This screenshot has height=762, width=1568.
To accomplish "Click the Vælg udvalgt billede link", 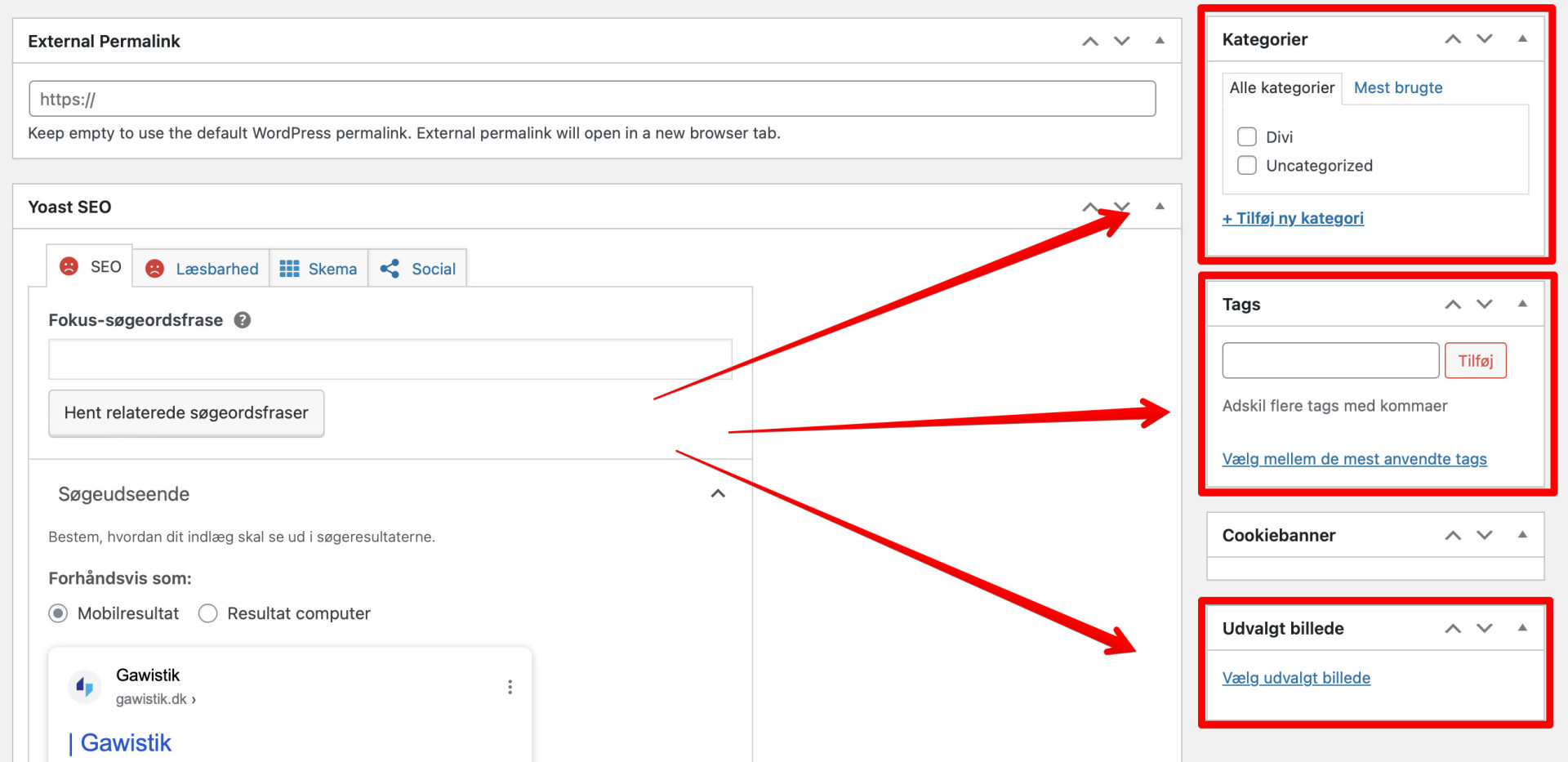I will pos(1295,678).
